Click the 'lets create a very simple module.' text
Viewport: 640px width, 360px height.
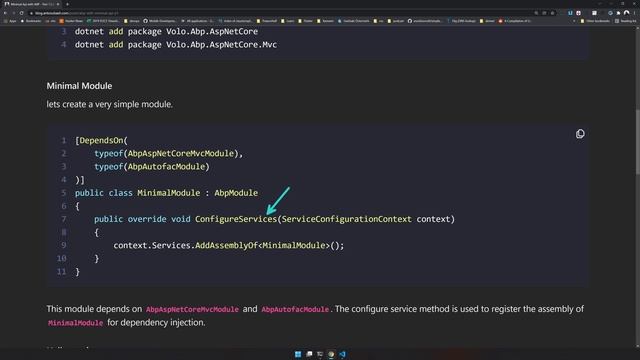[x=109, y=104]
